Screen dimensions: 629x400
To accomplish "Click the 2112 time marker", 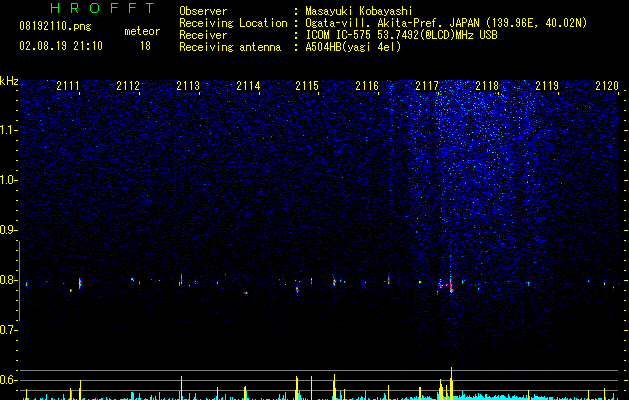I will [128, 85].
